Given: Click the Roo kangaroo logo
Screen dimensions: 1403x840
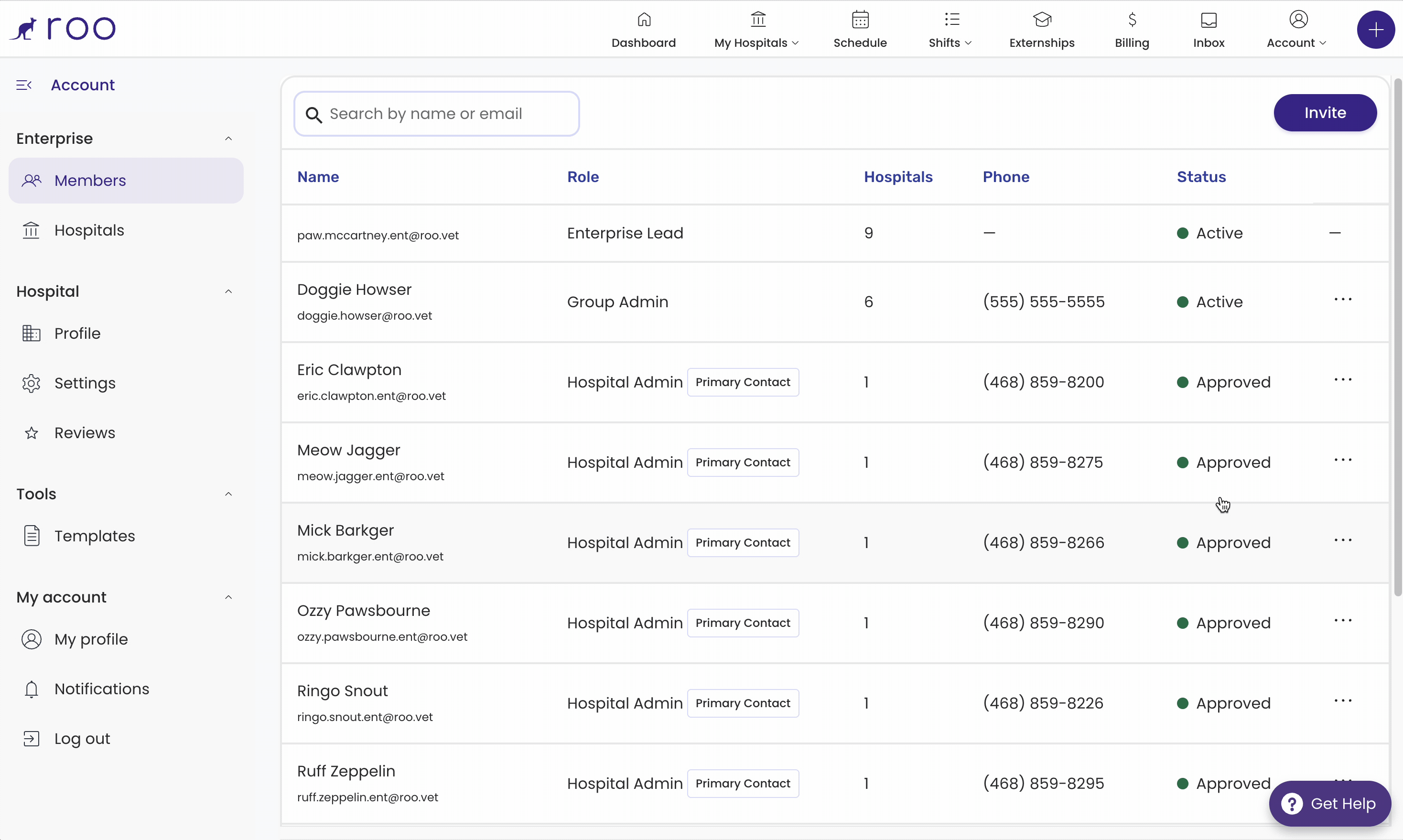Looking at the screenshot, I should [x=62, y=28].
